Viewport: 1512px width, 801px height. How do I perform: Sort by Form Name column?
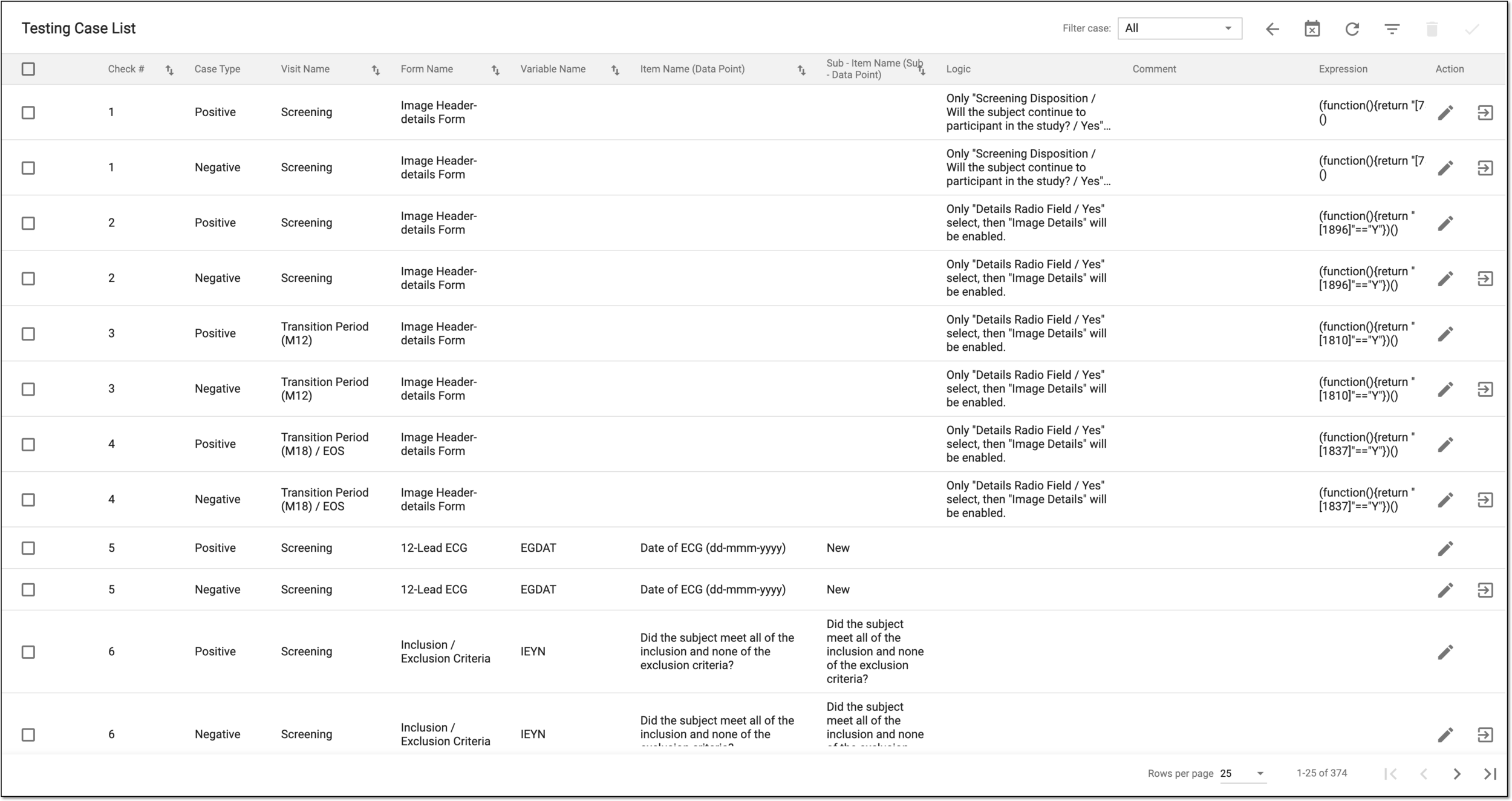[x=495, y=70]
